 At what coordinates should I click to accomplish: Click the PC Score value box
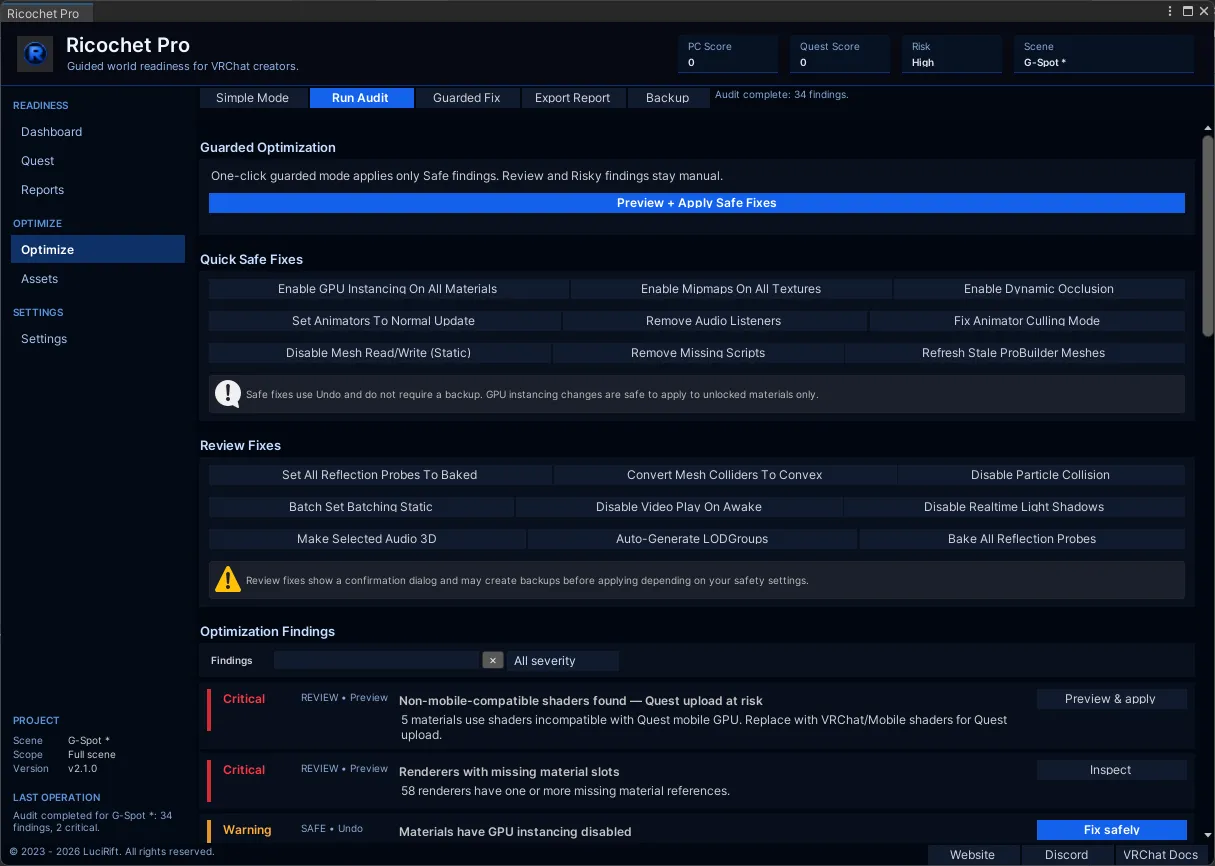click(x=728, y=54)
